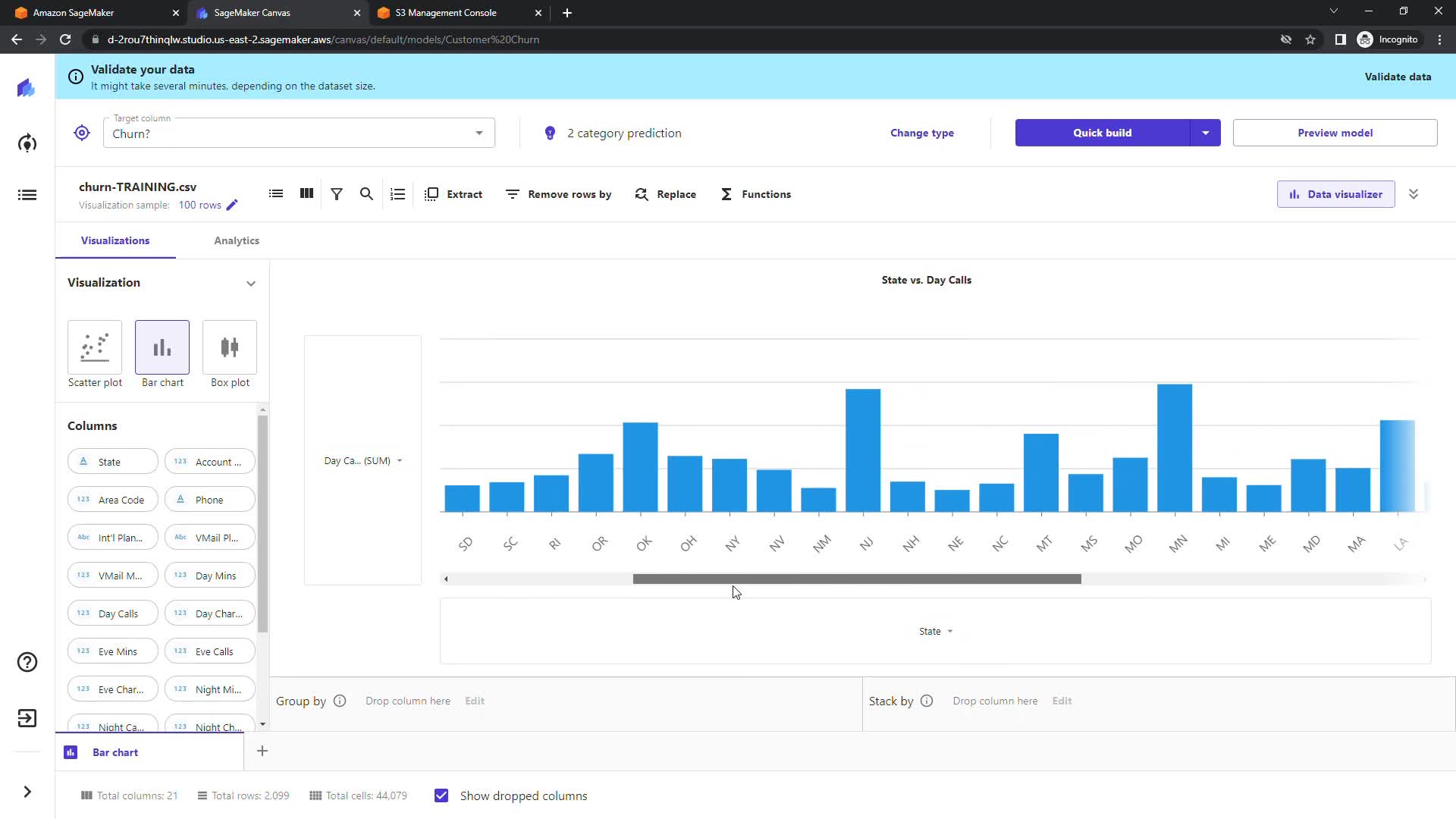Click the search magnifier icon in toolbar
This screenshot has height=819, width=1456.
[366, 194]
